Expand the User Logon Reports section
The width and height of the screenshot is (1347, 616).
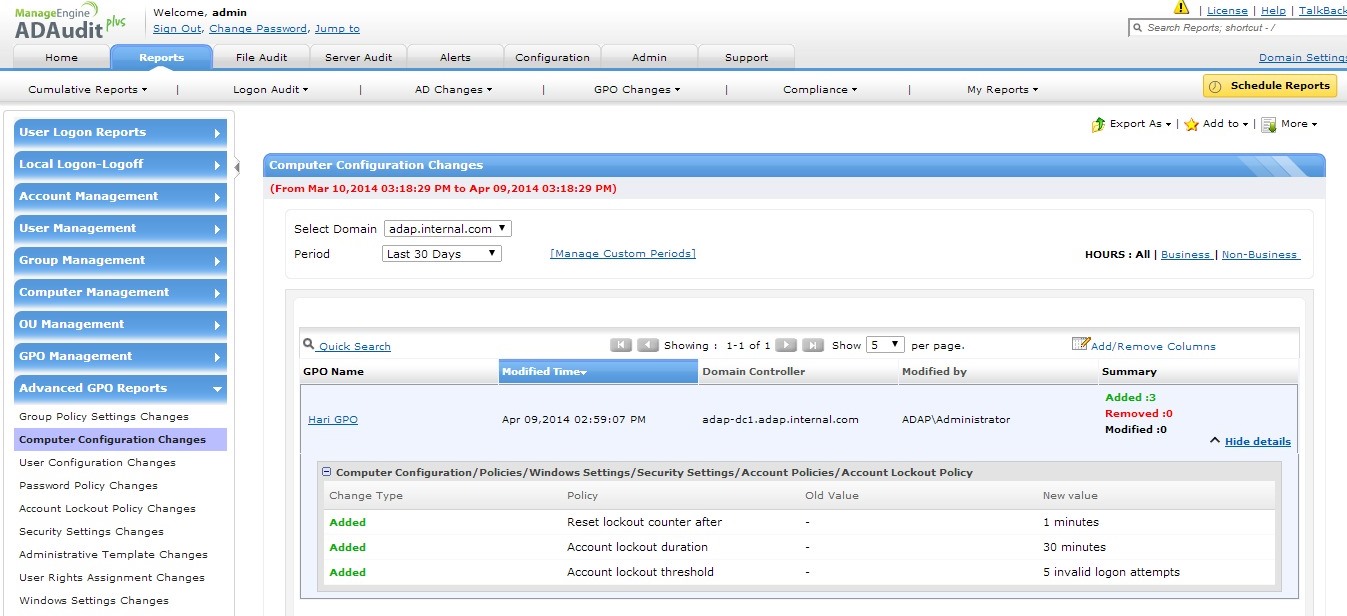pos(120,132)
